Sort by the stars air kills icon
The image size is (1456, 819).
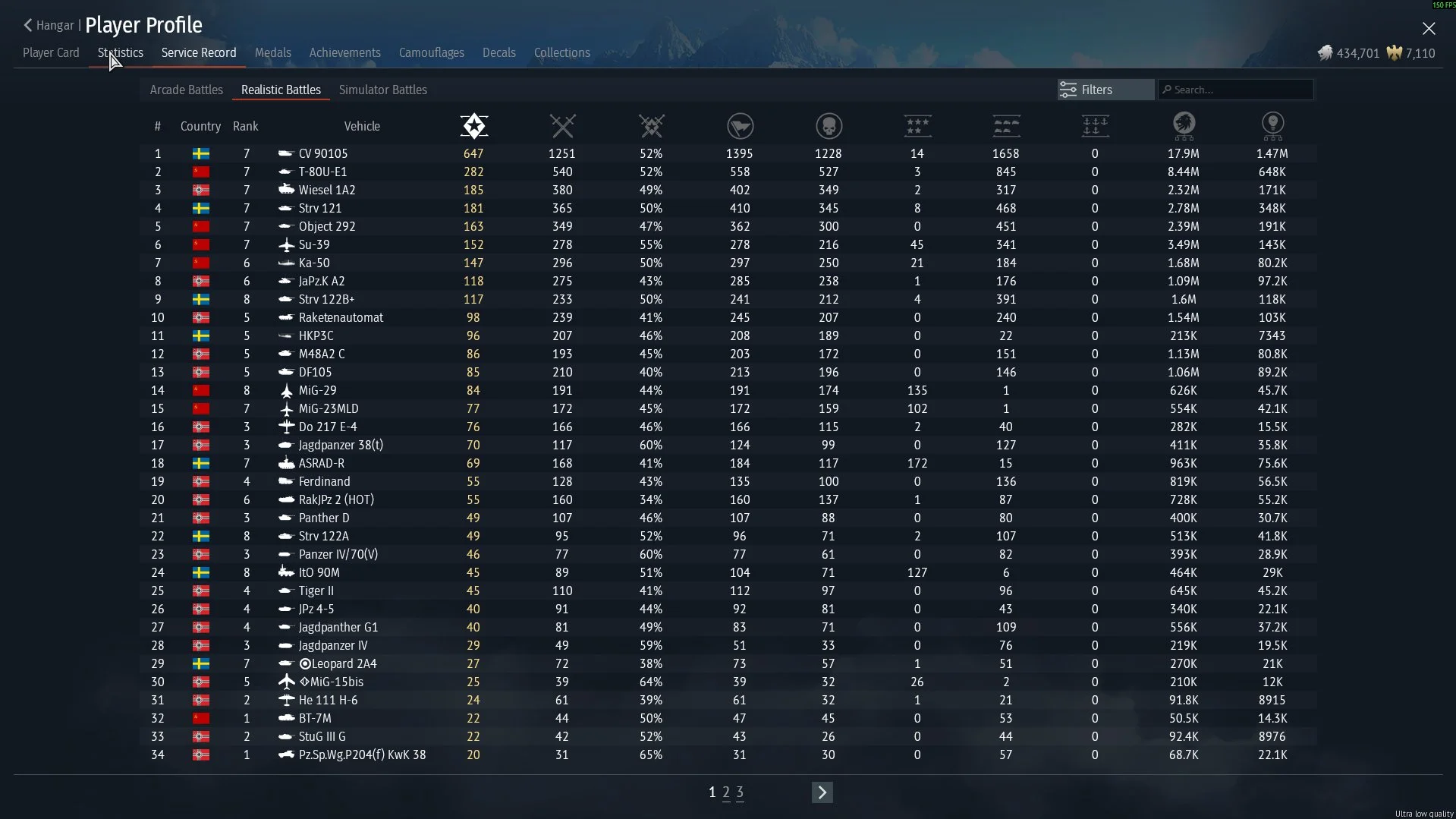917,126
